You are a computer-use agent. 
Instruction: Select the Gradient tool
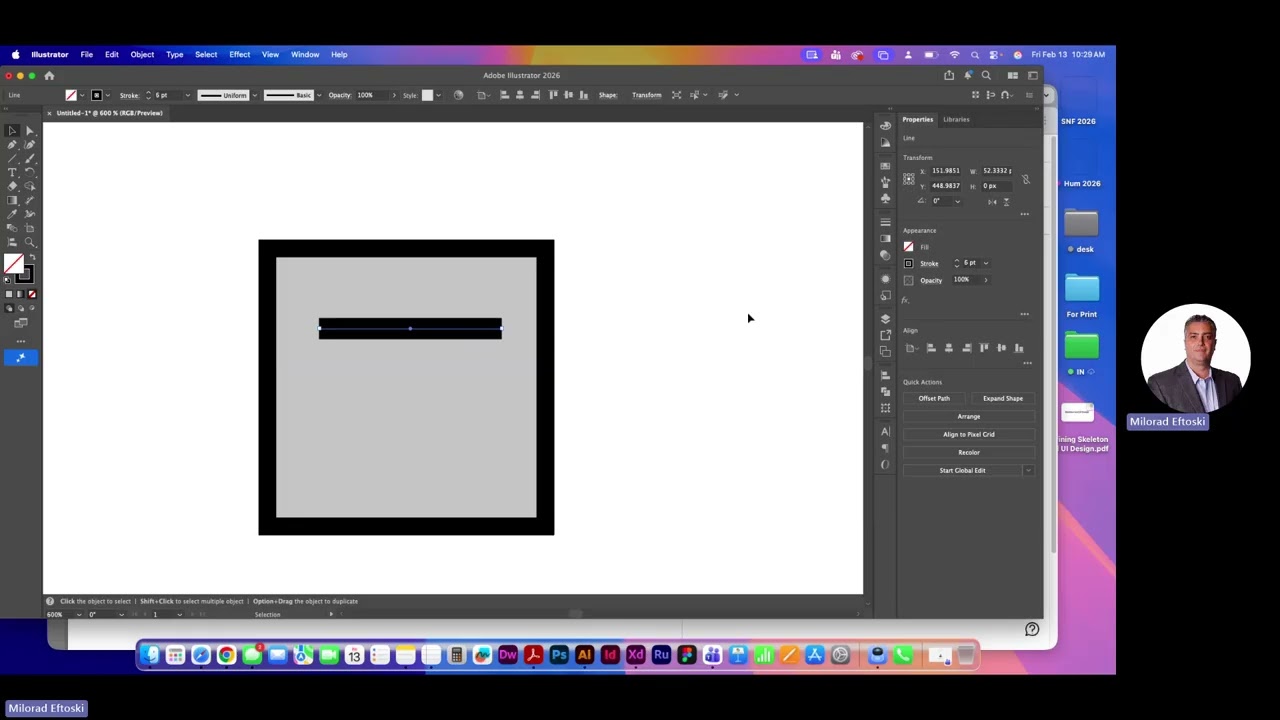[x=12, y=200]
